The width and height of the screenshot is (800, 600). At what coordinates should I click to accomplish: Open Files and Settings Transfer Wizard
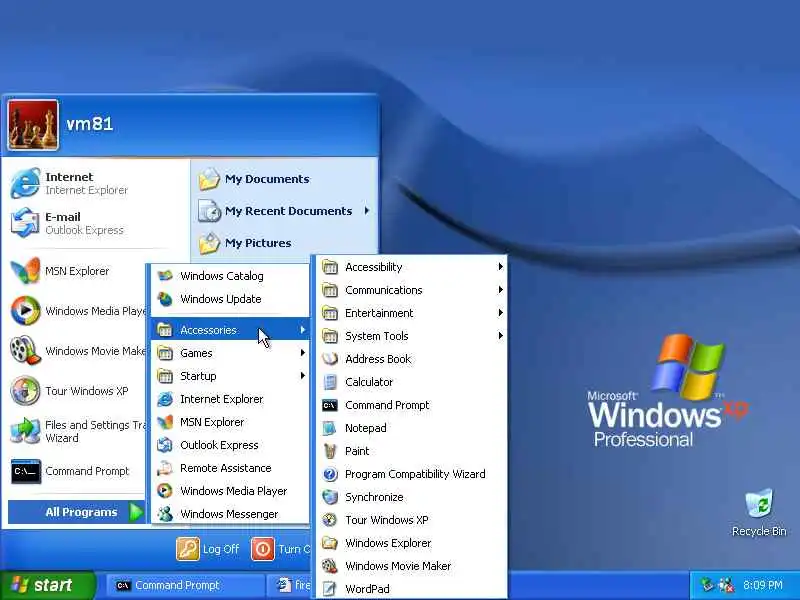[77, 431]
